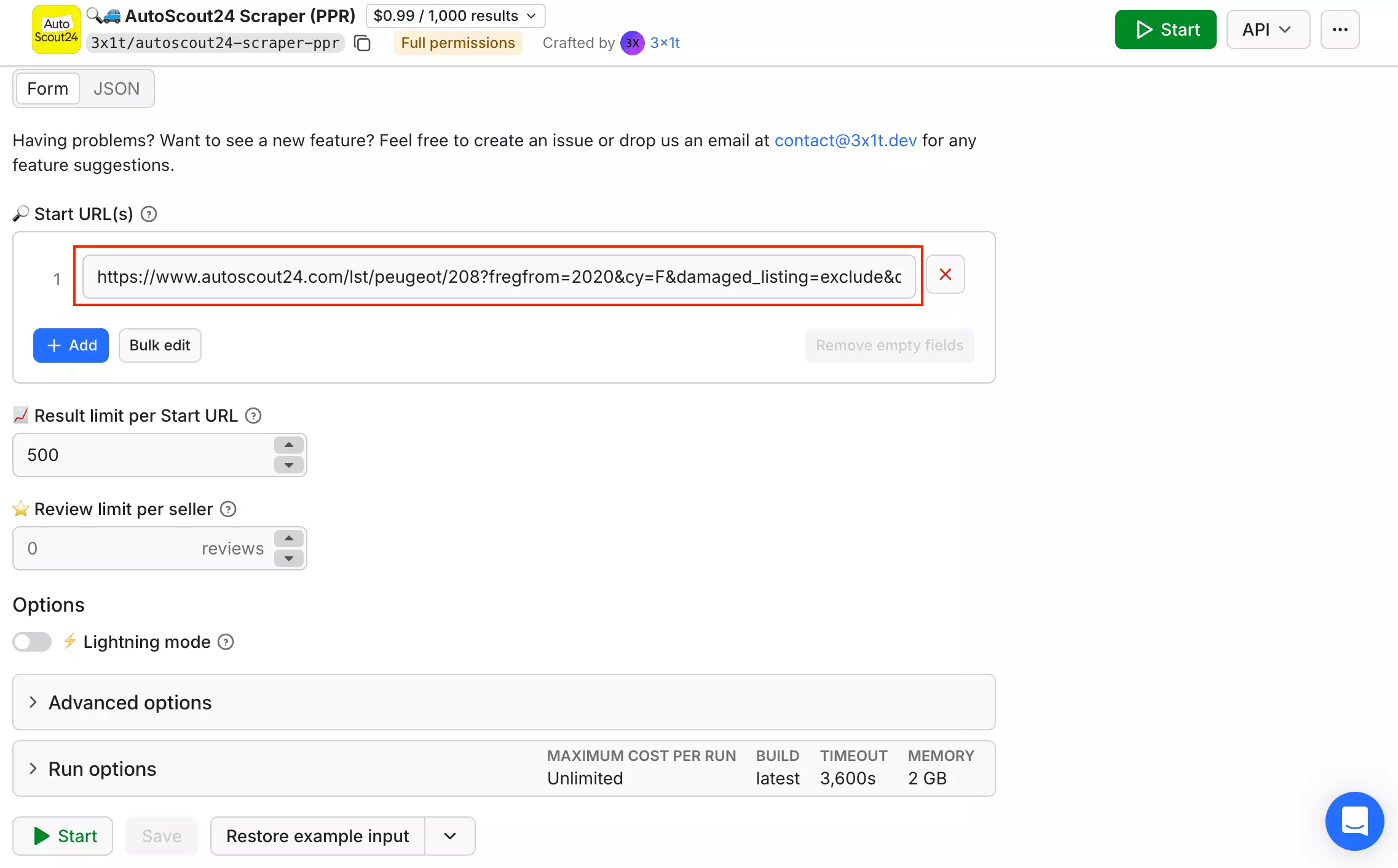This screenshot has height=868, width=1398.
Task: Decrease the result limit value
Action: pos(289,465)
